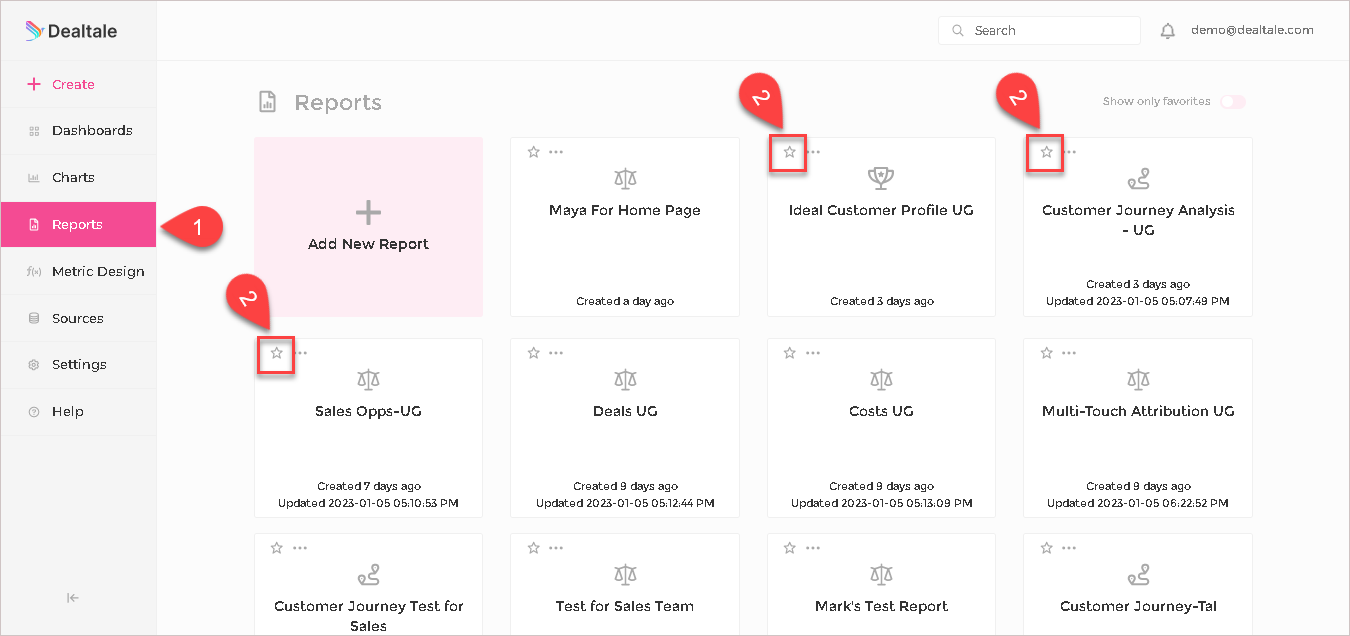Viewport: 1350px width, 636px height.
Task: Open the three-dot menu on Deals UG
Action: [x=556, y=353]
